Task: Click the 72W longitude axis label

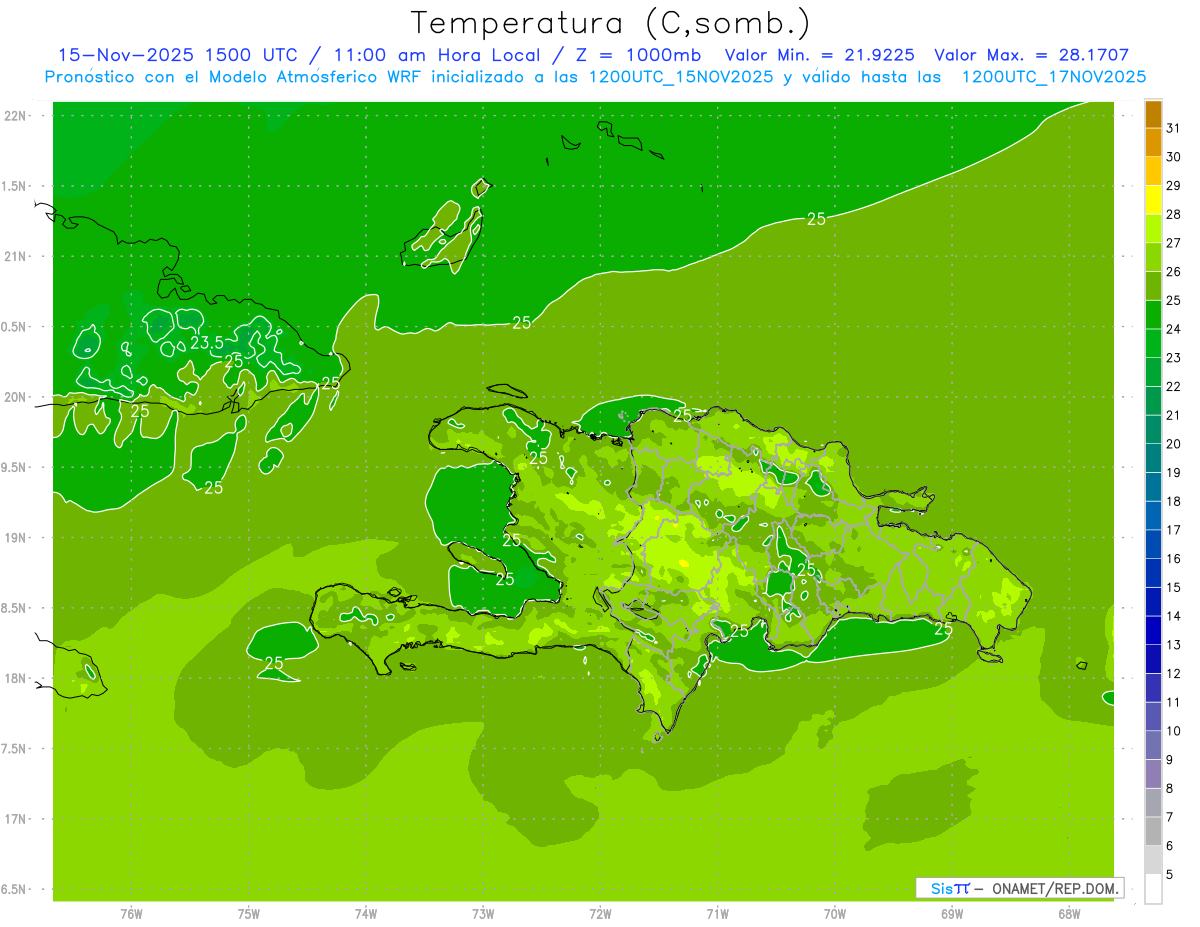Action: pos(600,913)
